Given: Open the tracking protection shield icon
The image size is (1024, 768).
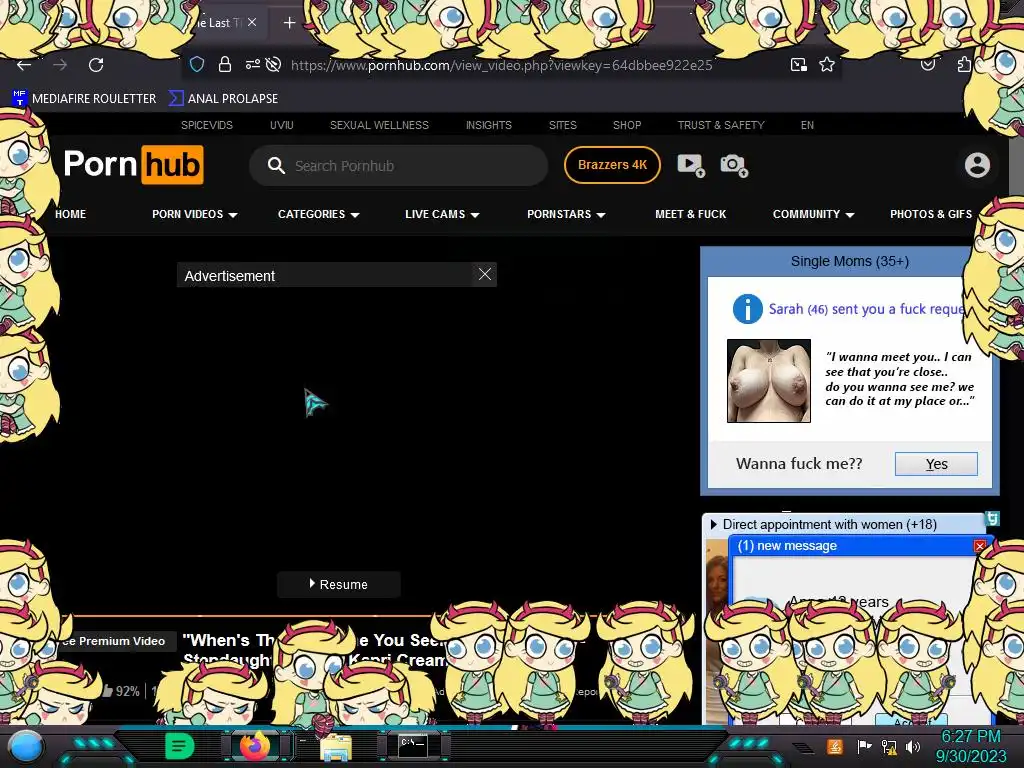Looking at the screenshot, I should (197, 64).
